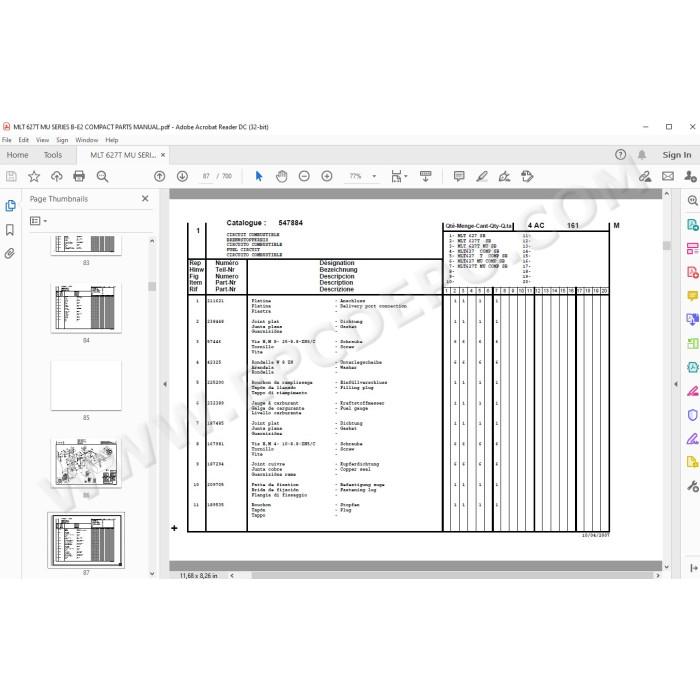Open the find text magnifier

(x=102, y=176)
